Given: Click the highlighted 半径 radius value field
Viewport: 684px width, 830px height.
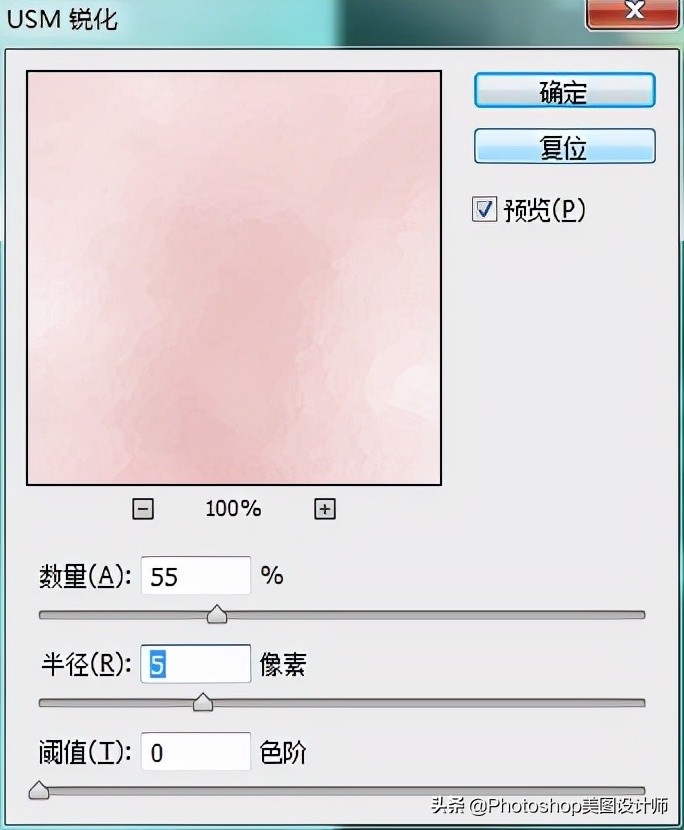Looking at the screenshot, I should pos(195,663).
